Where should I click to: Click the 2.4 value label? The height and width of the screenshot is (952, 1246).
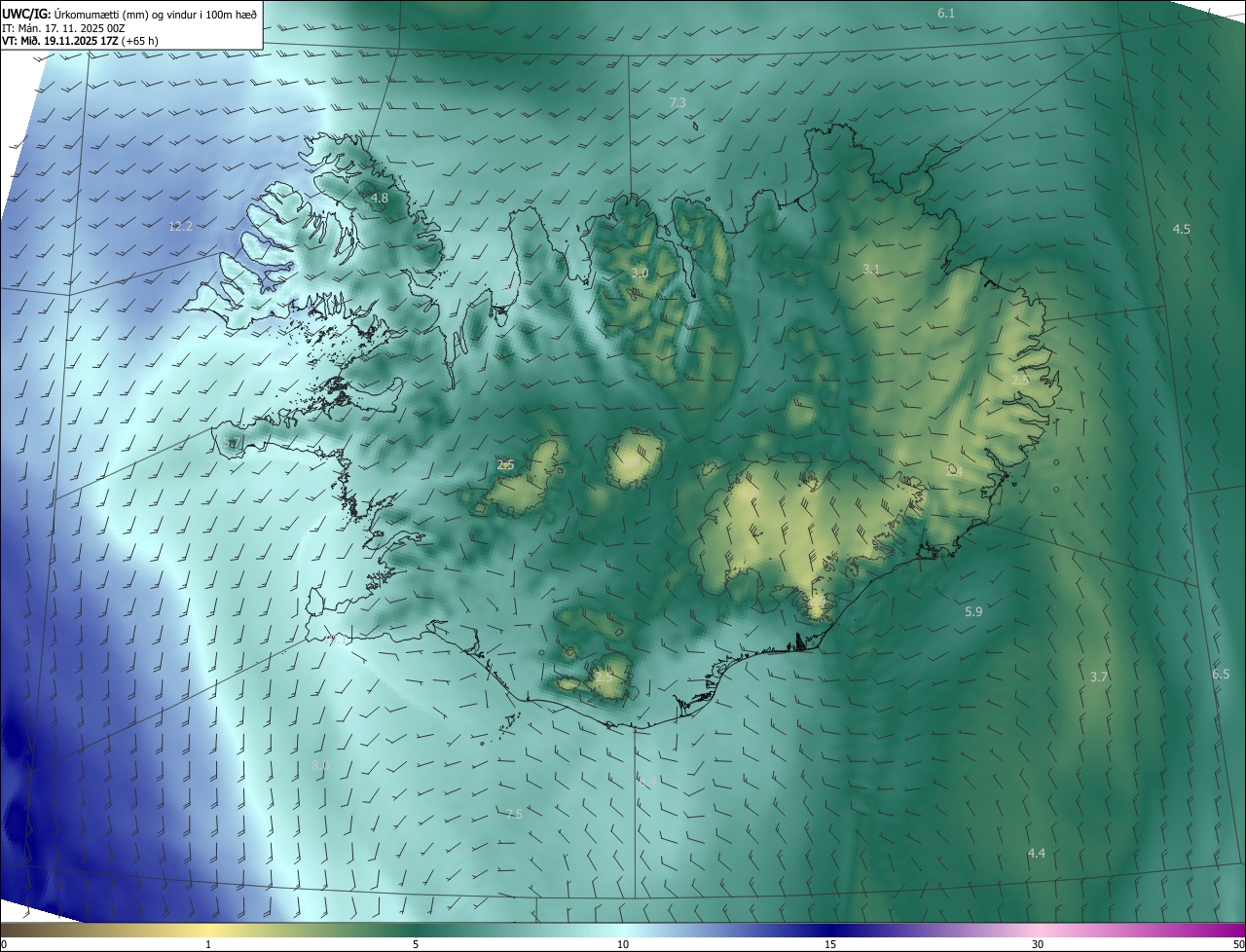(955, 470)
